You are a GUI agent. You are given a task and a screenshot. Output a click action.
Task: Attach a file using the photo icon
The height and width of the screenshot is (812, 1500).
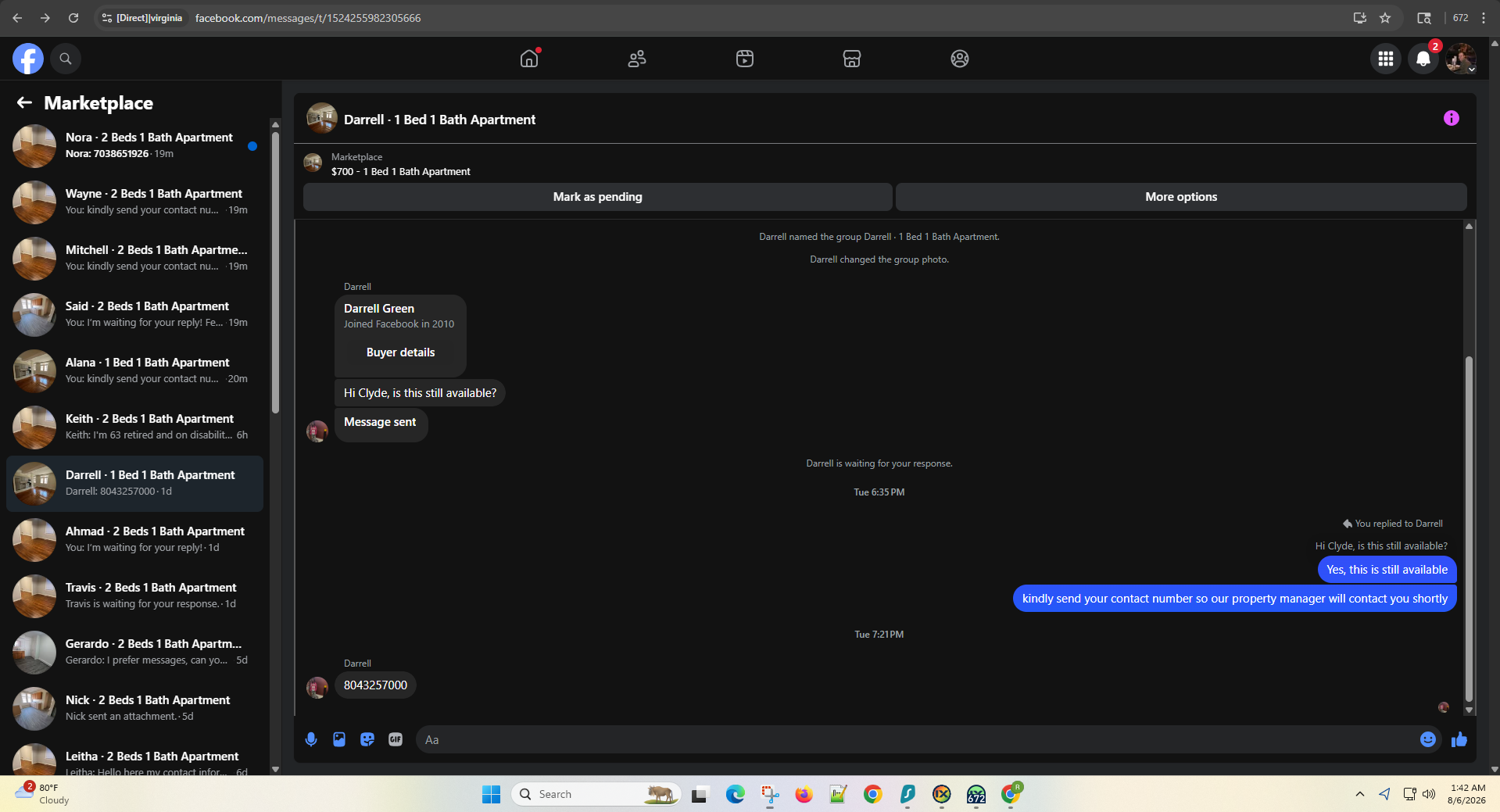pos(339,739)
